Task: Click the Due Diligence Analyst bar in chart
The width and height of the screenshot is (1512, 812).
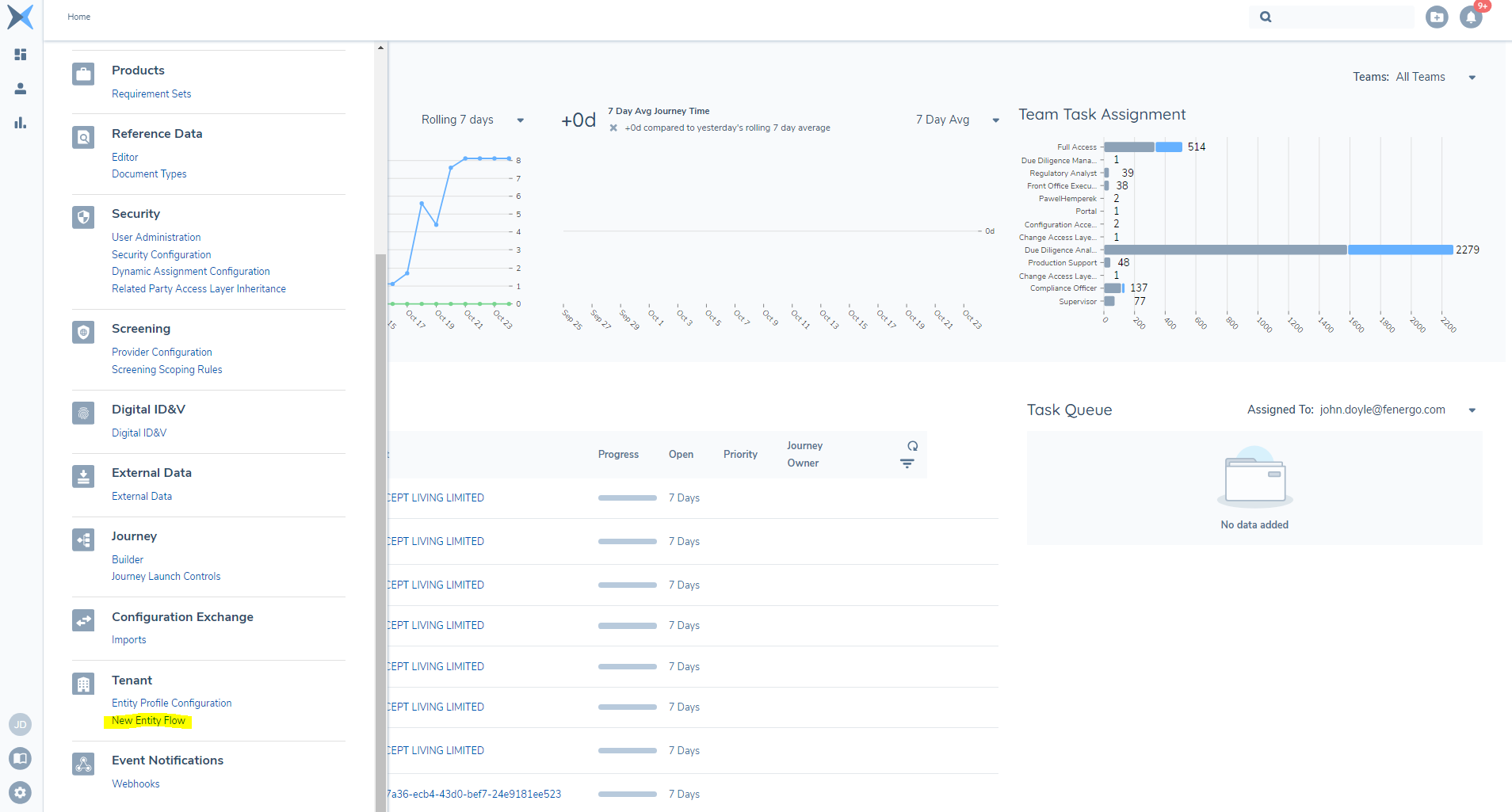Action: tap(1277, 250)
